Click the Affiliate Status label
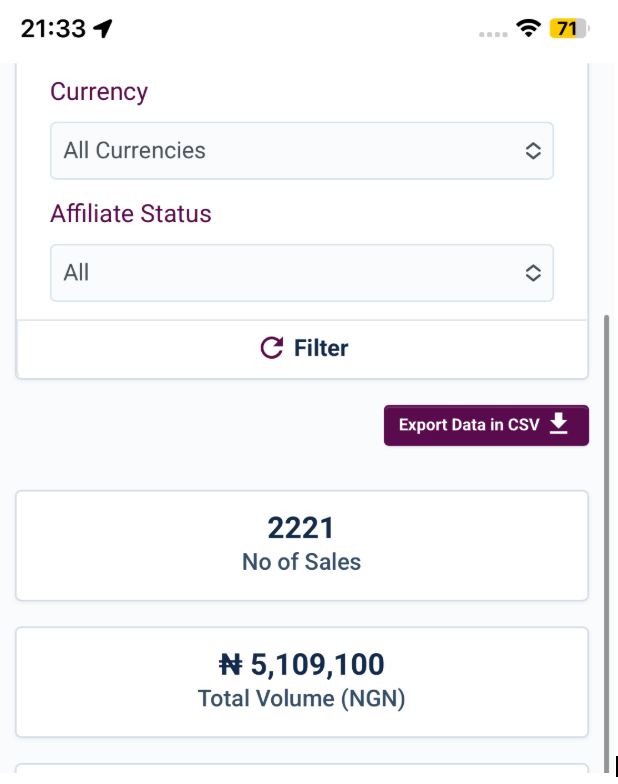Screen dimensions: 618x784 pyautogui.click(x=131, y=214)
